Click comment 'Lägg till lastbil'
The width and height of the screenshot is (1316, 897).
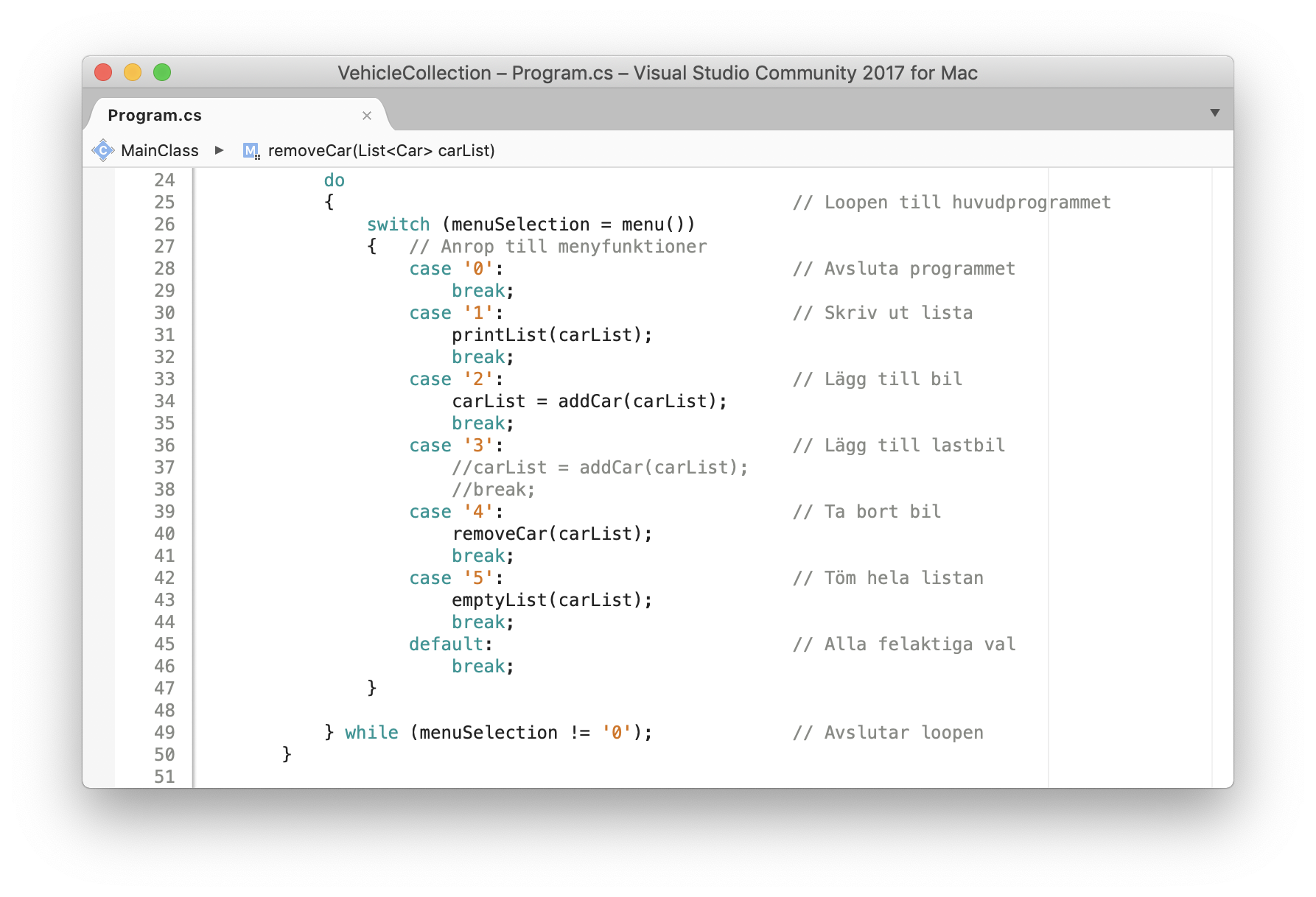[x=899, y=446]
